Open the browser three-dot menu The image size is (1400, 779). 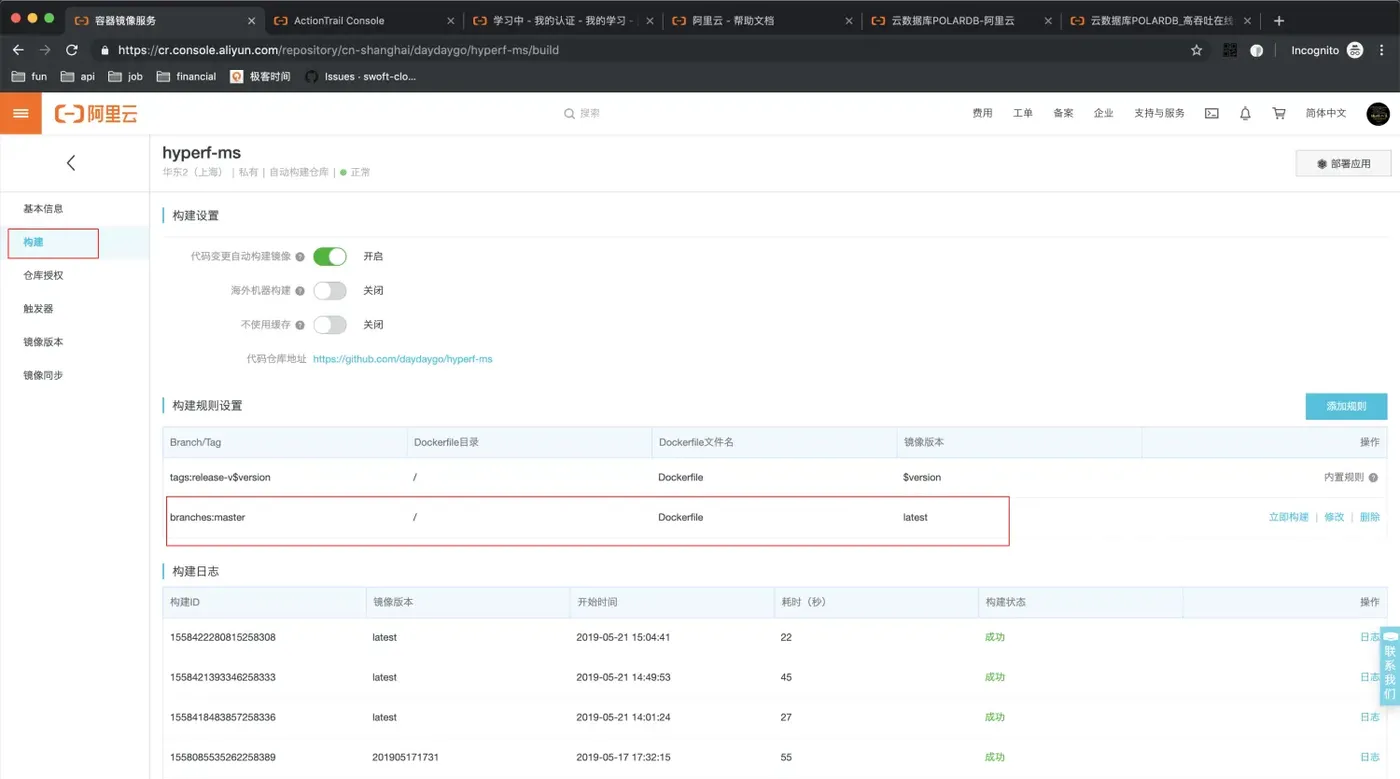pyautogui.click(x=1383, y=50)
